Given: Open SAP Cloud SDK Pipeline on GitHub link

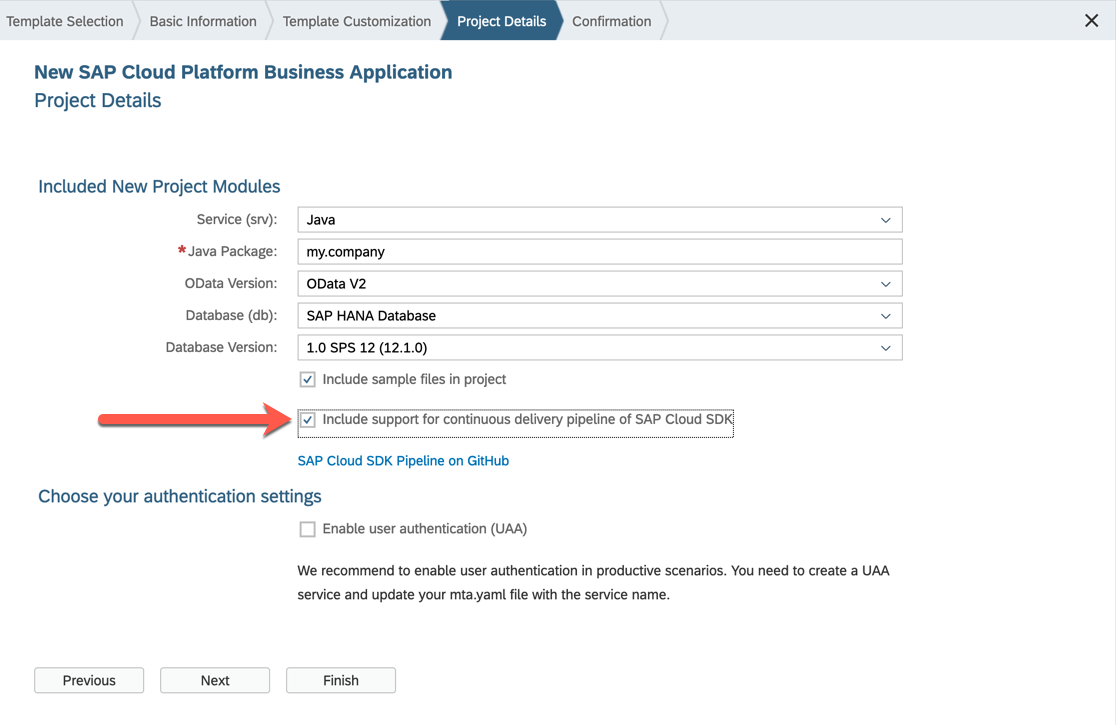Looking at the screenshot, I should [403, 461].
